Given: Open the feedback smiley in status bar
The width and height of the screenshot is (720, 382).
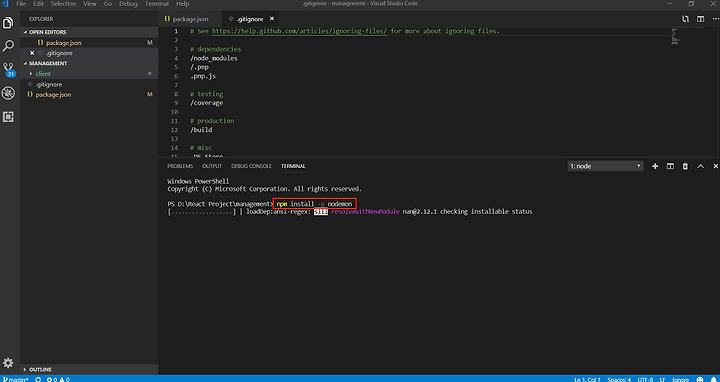Looking at the screenshot, I should [x=699, y=379].
